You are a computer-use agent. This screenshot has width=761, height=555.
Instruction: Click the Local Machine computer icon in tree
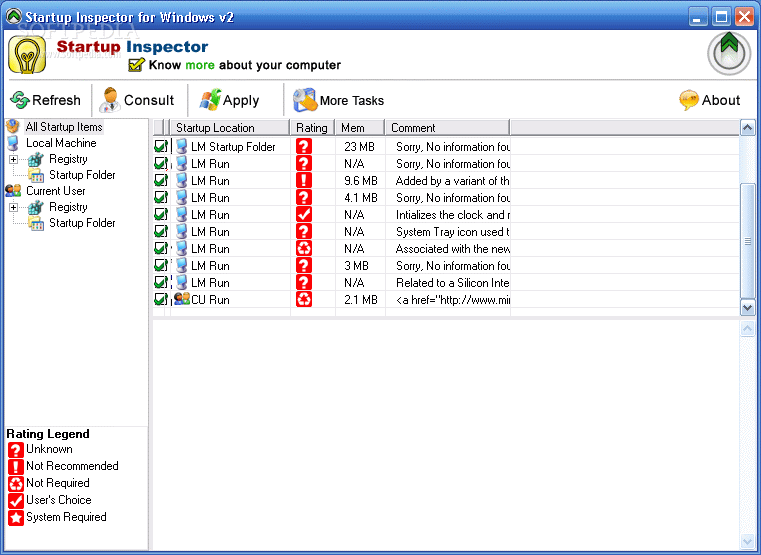point(13,143)
